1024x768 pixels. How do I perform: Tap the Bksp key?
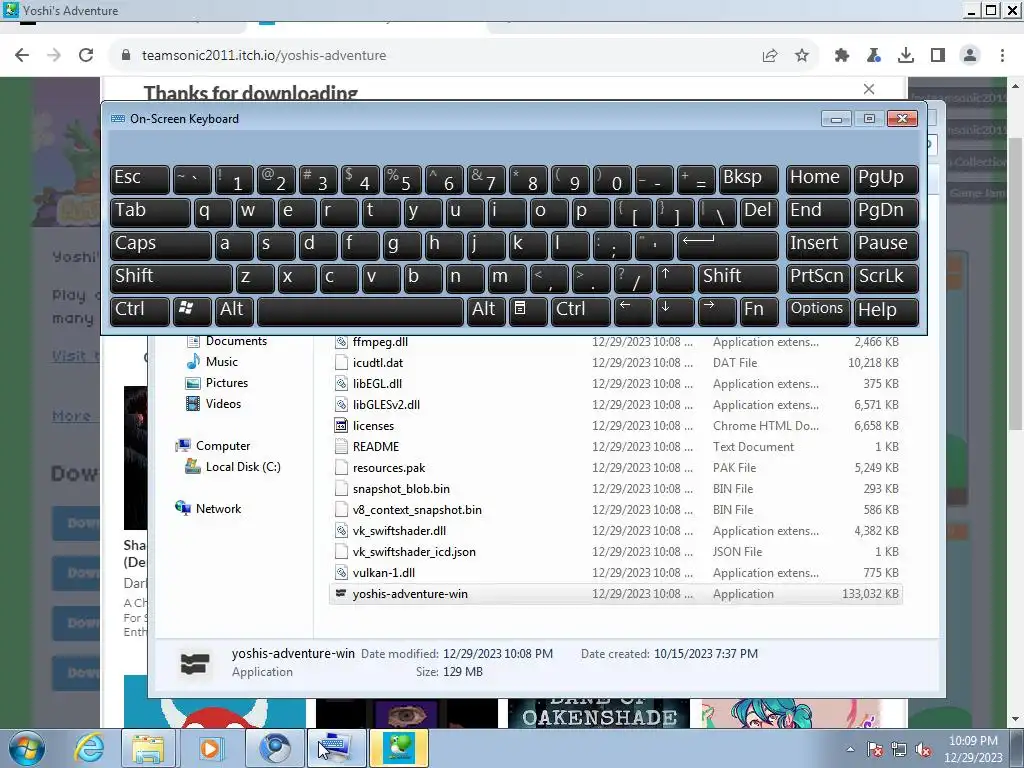click(748, 179)
